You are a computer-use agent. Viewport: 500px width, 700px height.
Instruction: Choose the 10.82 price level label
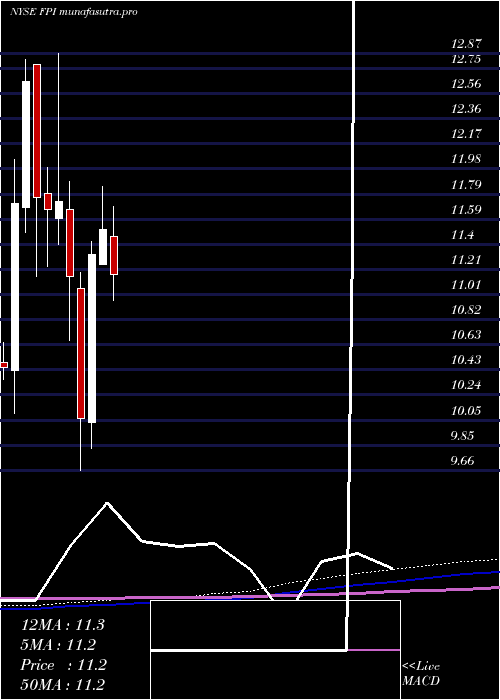[x=466, y=309]
